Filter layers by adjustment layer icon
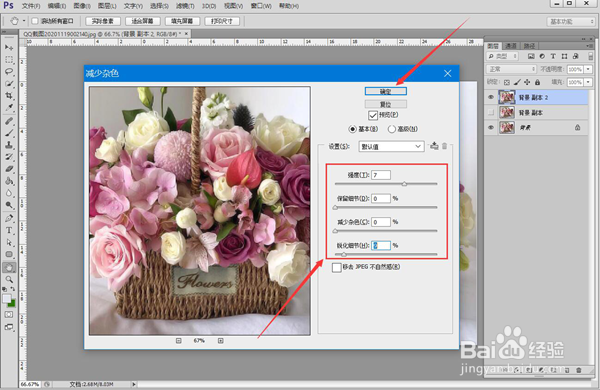Image resolution: width=600 pixels, height=390 pixels. 542,56
